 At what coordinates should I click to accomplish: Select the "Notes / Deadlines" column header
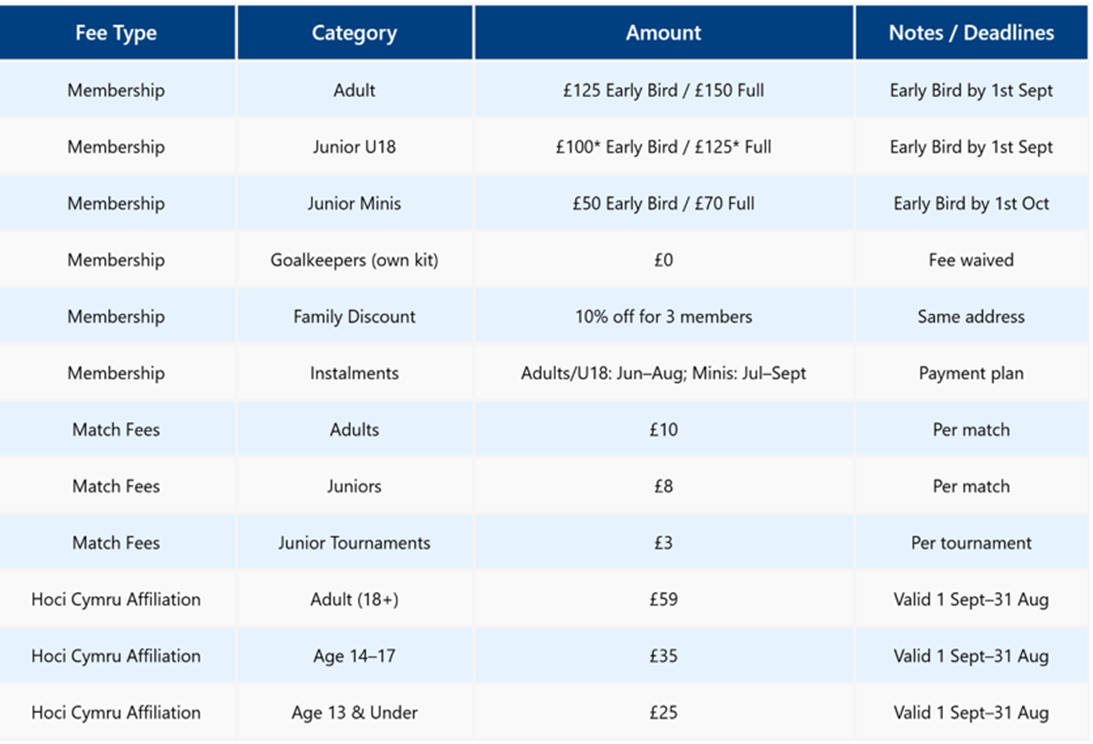(971, 33)
